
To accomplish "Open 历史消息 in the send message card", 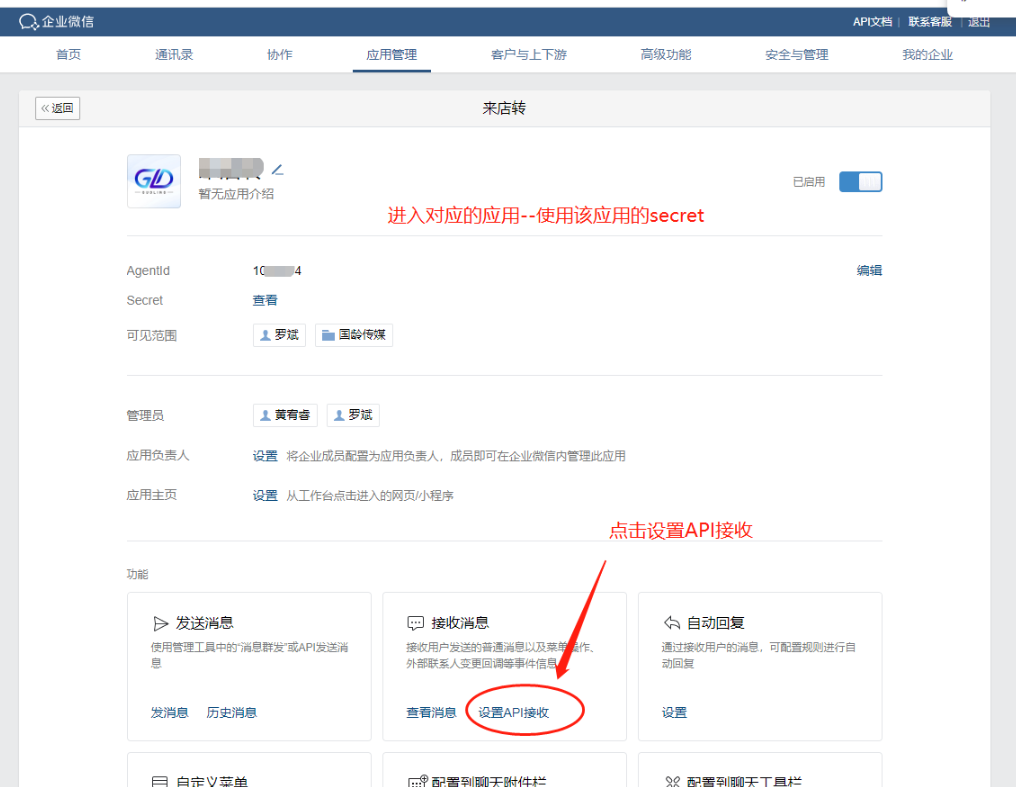I will click(x=231, y=712).
